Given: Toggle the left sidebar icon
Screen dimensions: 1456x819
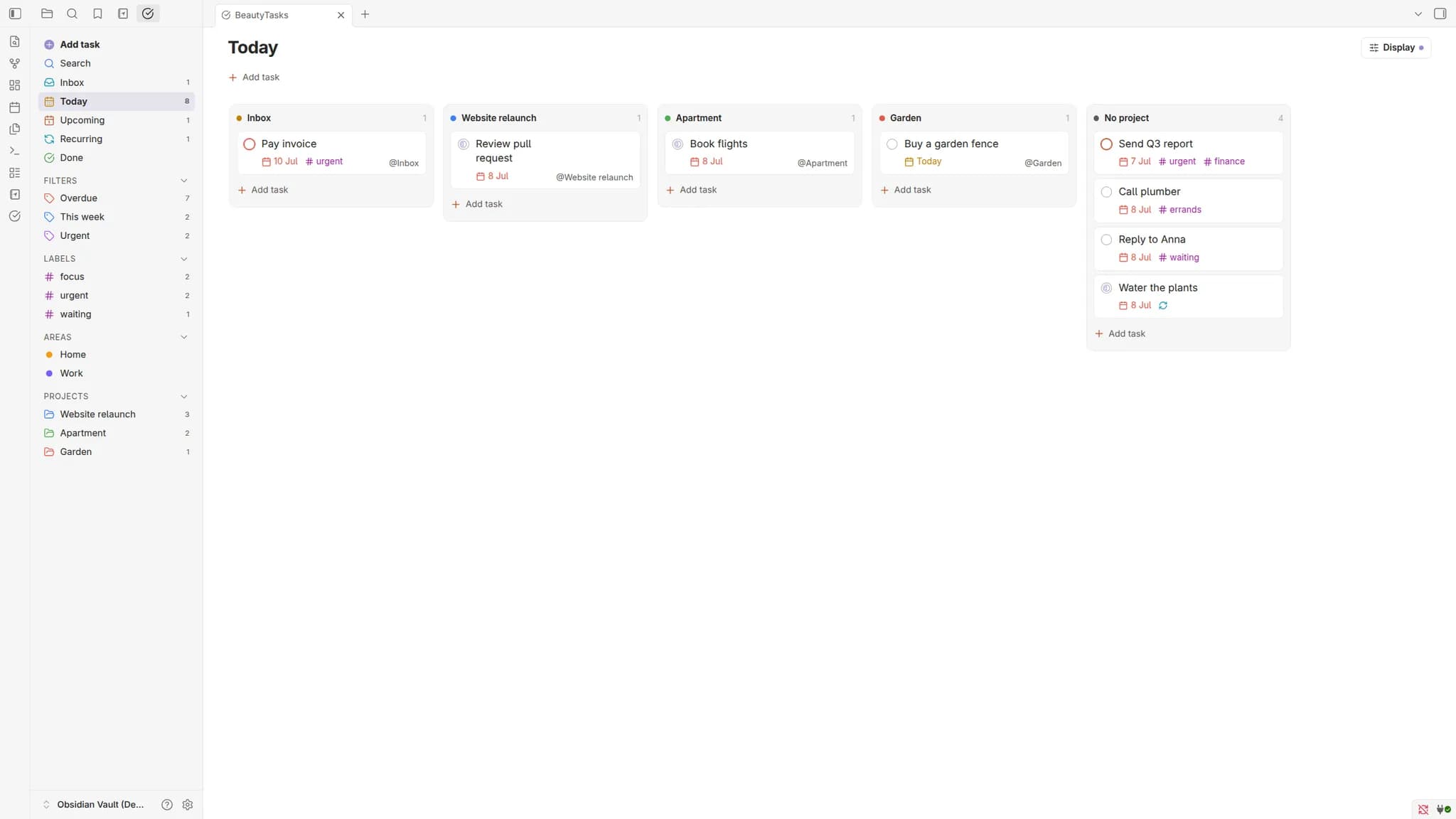Looking at the screenshot, I should point(15,14).
